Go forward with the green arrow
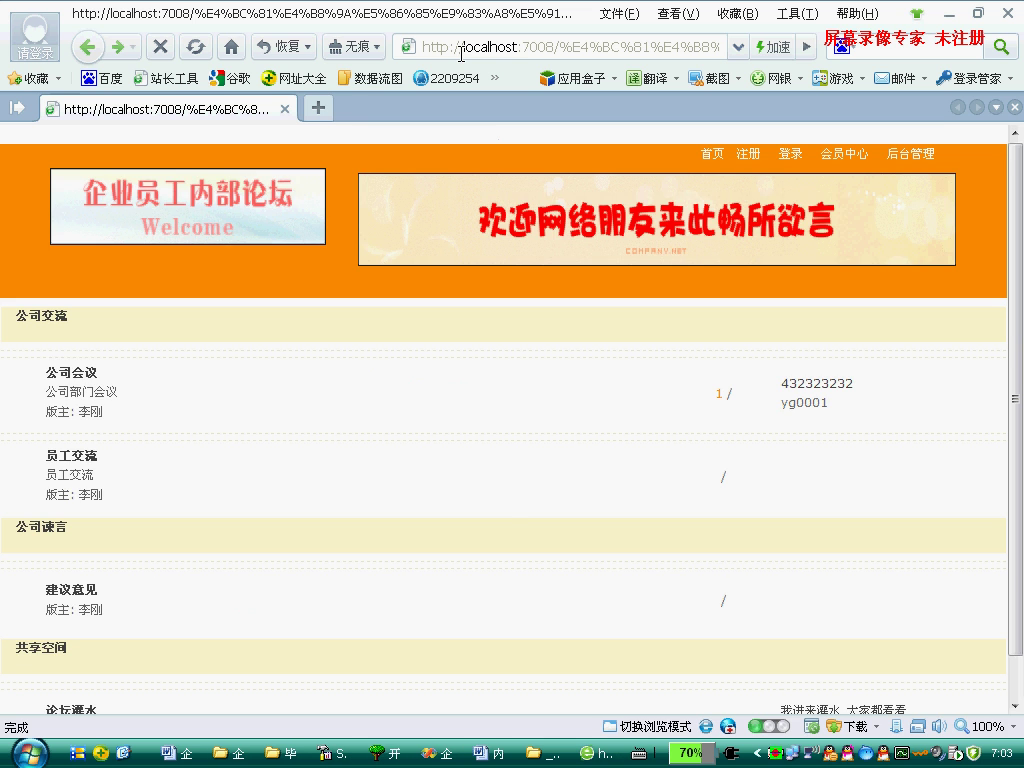 pyautogui.click(x=118, y=46)
